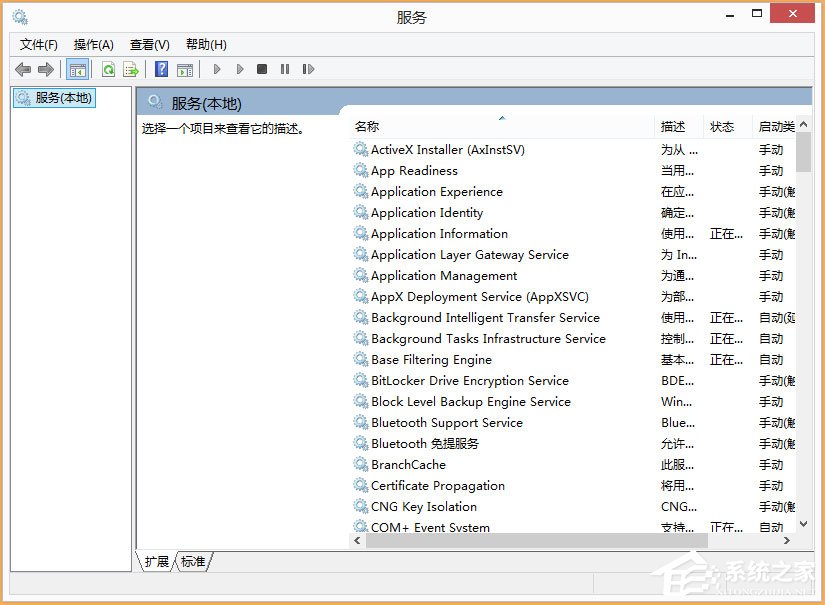
Task: Restart the selected service
Action: tap(307, 68)
